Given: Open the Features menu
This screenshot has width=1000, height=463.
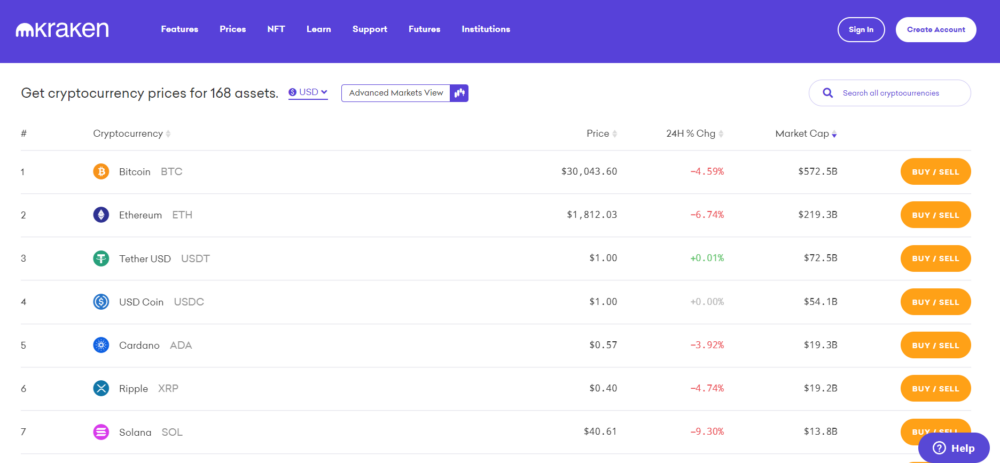Looking at the screenshot, I should pos(179,29).
